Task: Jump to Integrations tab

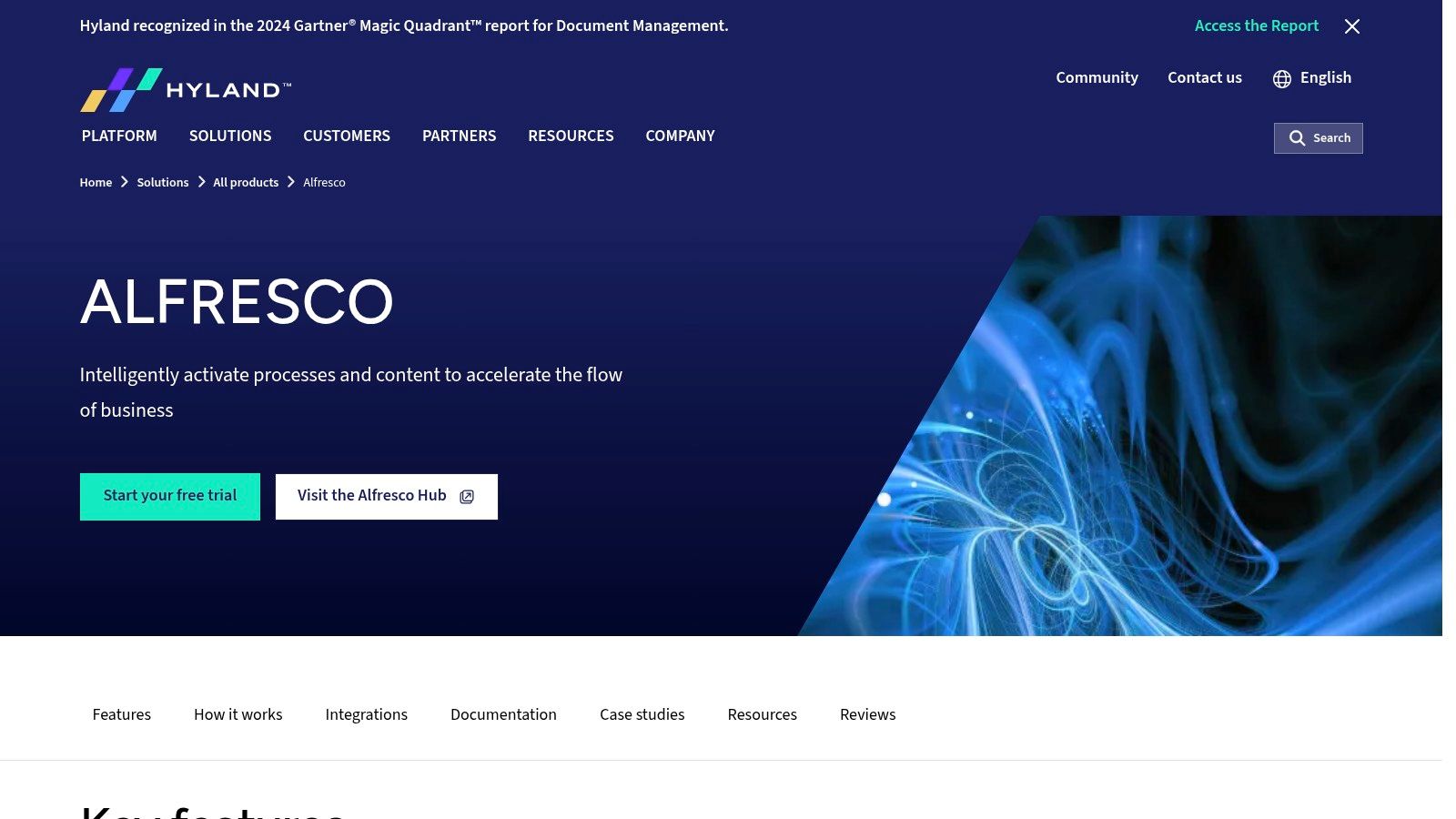Action: point(367,714)
